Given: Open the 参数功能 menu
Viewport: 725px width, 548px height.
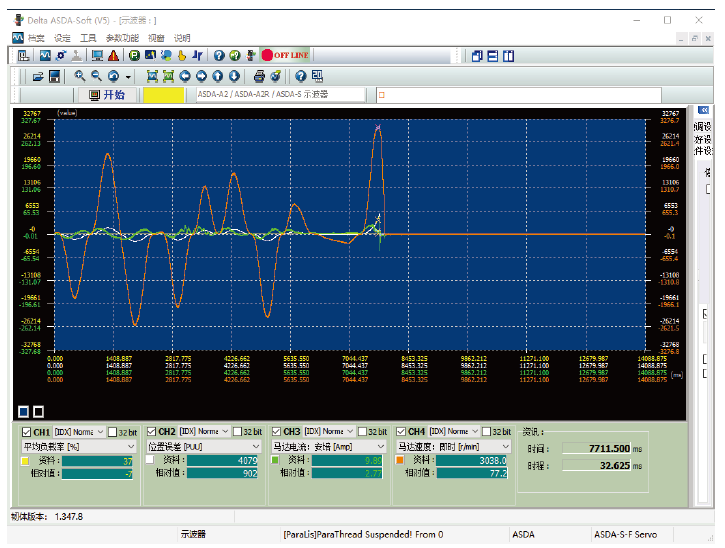Looking at the screenshot, I should (120, 38).
